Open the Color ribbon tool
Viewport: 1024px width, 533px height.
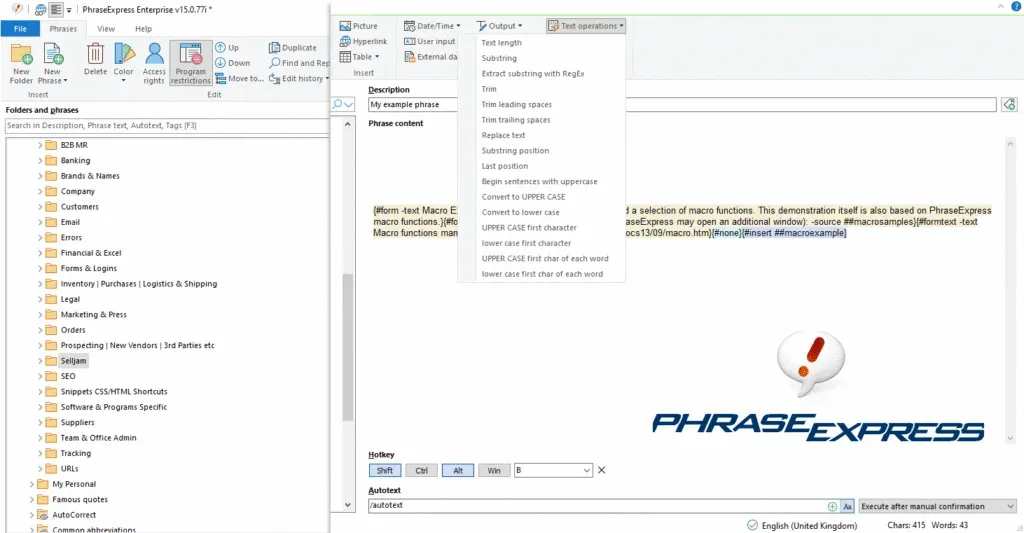click(123, 63)
